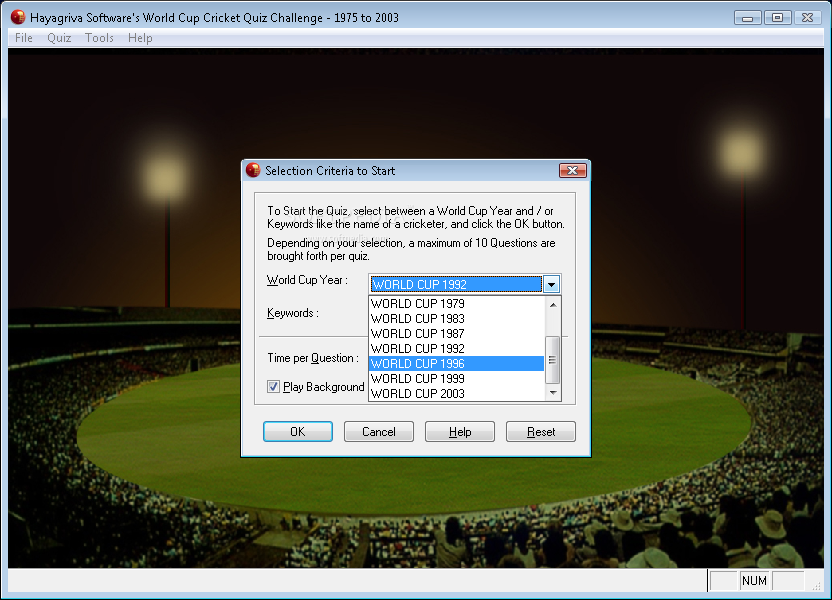Image resolution: width=832 pixels, height=600 pixels.
Task: Click the OK button
Action: (x=298, y=431)
